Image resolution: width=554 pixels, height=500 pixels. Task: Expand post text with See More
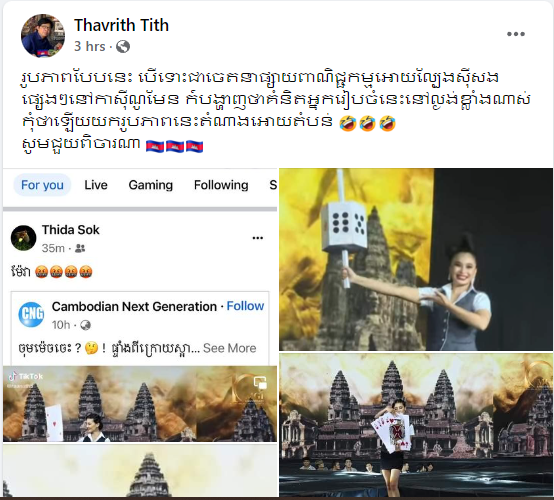coord(230,348)
